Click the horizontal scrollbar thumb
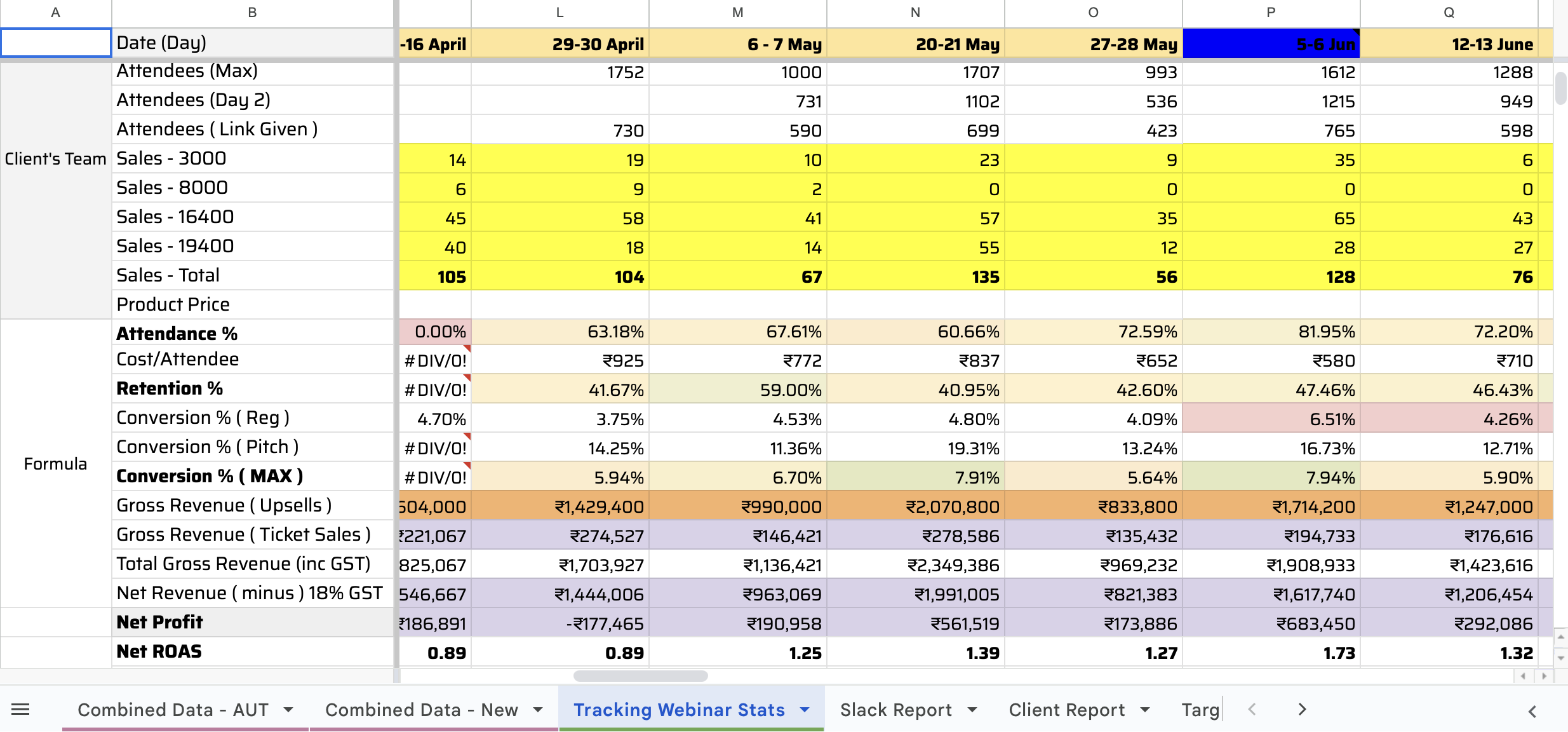Viewport: 1568px width, 732px height. point(641,676)
